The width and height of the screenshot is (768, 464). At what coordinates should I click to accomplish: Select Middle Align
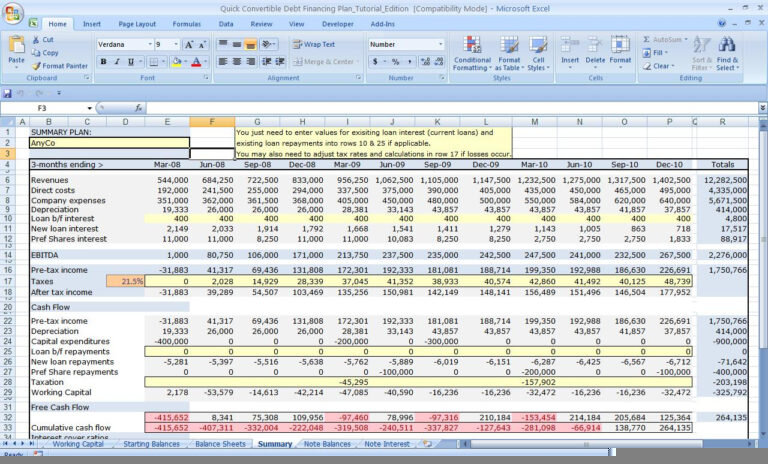237,45
